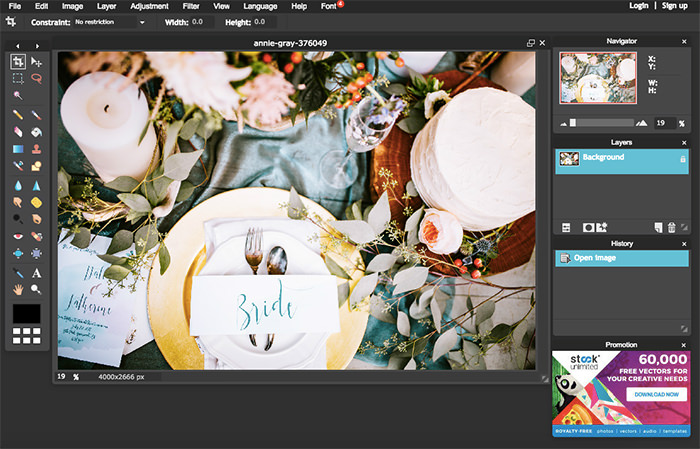700x449 pixels.
Task: Open the Constraint dropdown
Action: pyautogui.click(x=110, y=21)
